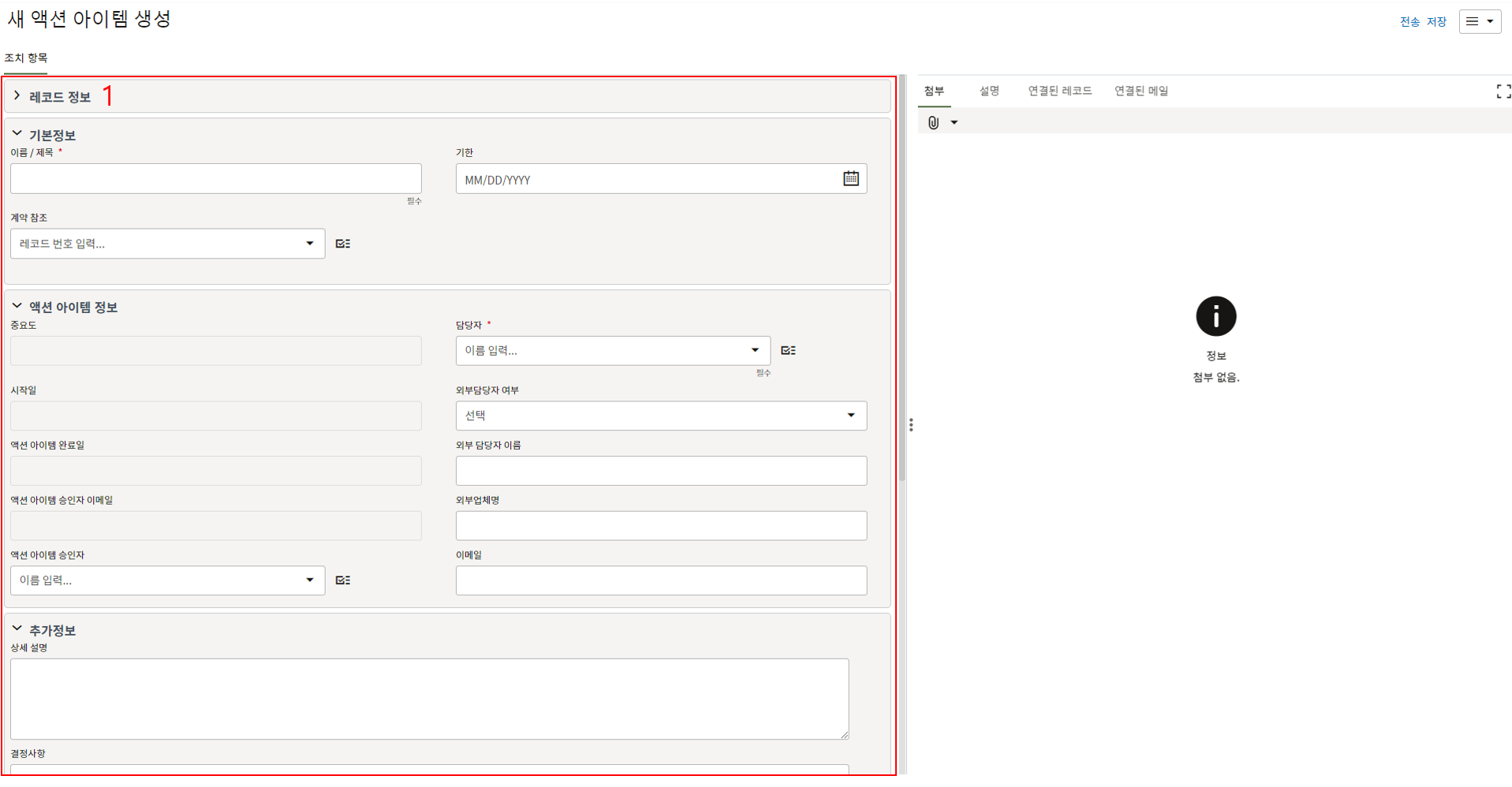Open the 외부담당자 여부 dropdown
The image size is (1512, 787).
850,416
